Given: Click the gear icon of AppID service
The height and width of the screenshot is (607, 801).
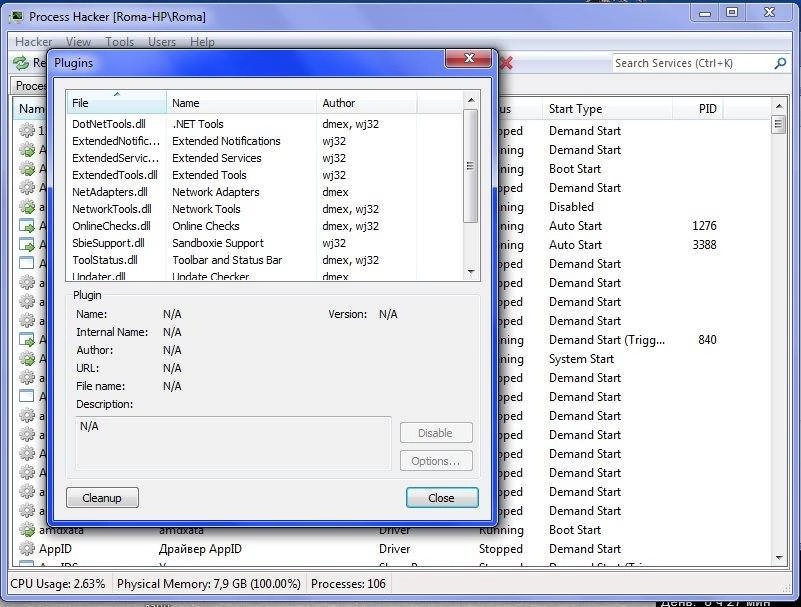Looking at the screenshot, I should click(27, 549).
